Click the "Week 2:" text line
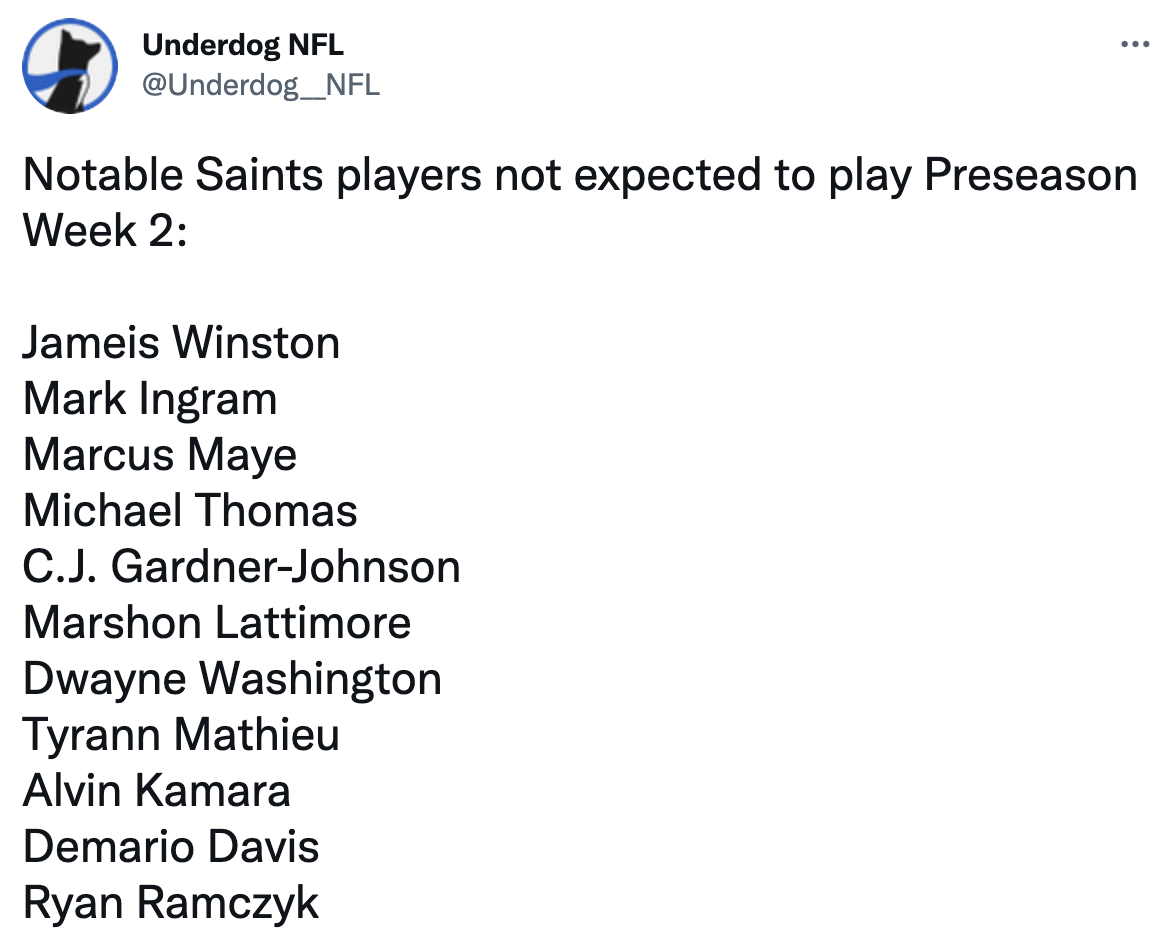The image size is (1174, 942). pyautogui.click(x=105, y=231)
